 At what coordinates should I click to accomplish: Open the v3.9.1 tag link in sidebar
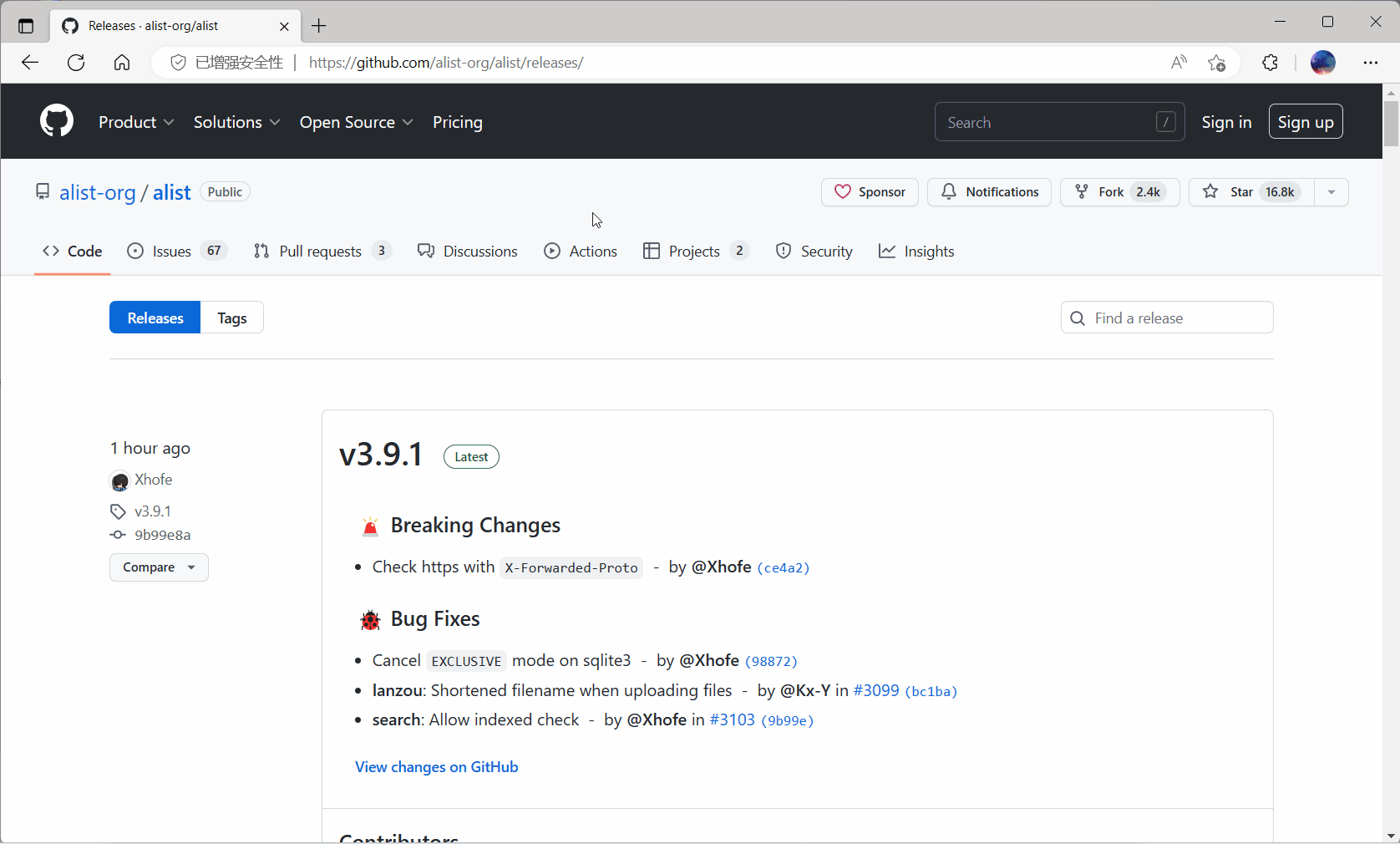153,511
